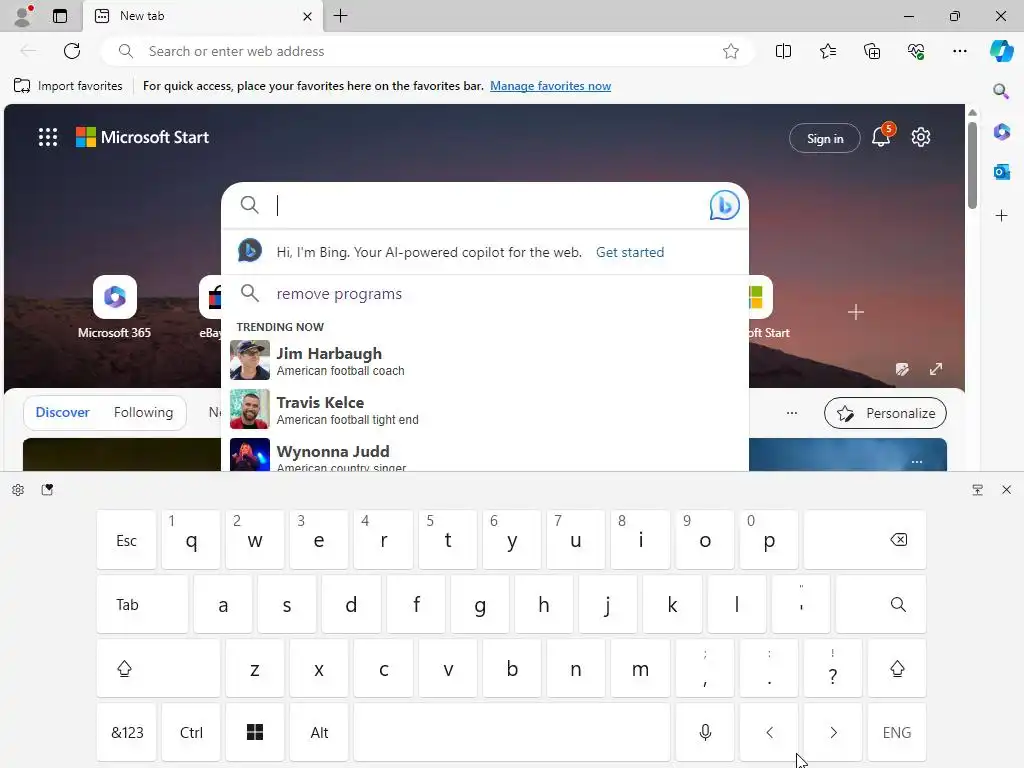Open notifications bell with 5 badge
This screenshot has width=1024, height=768.
(x=881, y=136)
